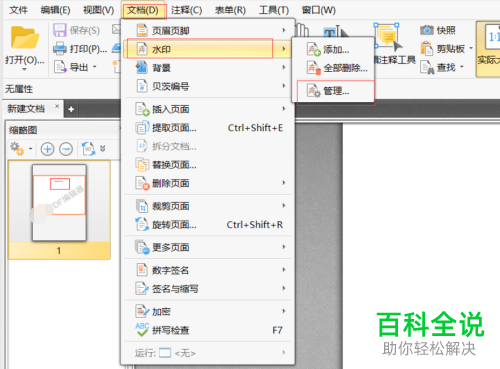
Task: Open the 视图(V) menu
Action: click(x=98, y=10)
